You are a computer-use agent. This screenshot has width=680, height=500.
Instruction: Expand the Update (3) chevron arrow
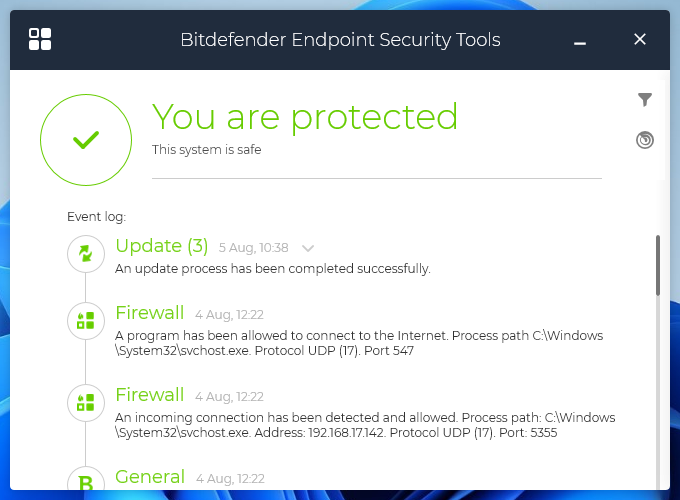[308, 248]
